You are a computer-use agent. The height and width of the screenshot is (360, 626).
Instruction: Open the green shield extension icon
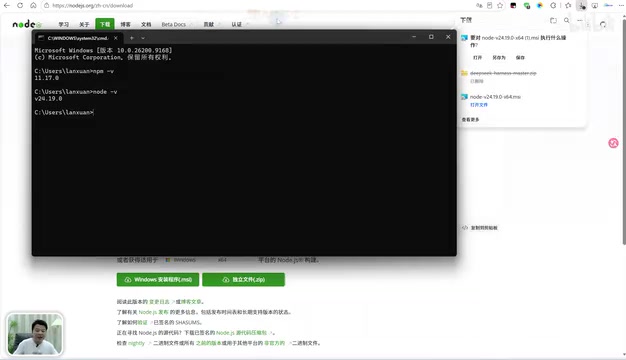pyautogui.click(x=527, y=6)
